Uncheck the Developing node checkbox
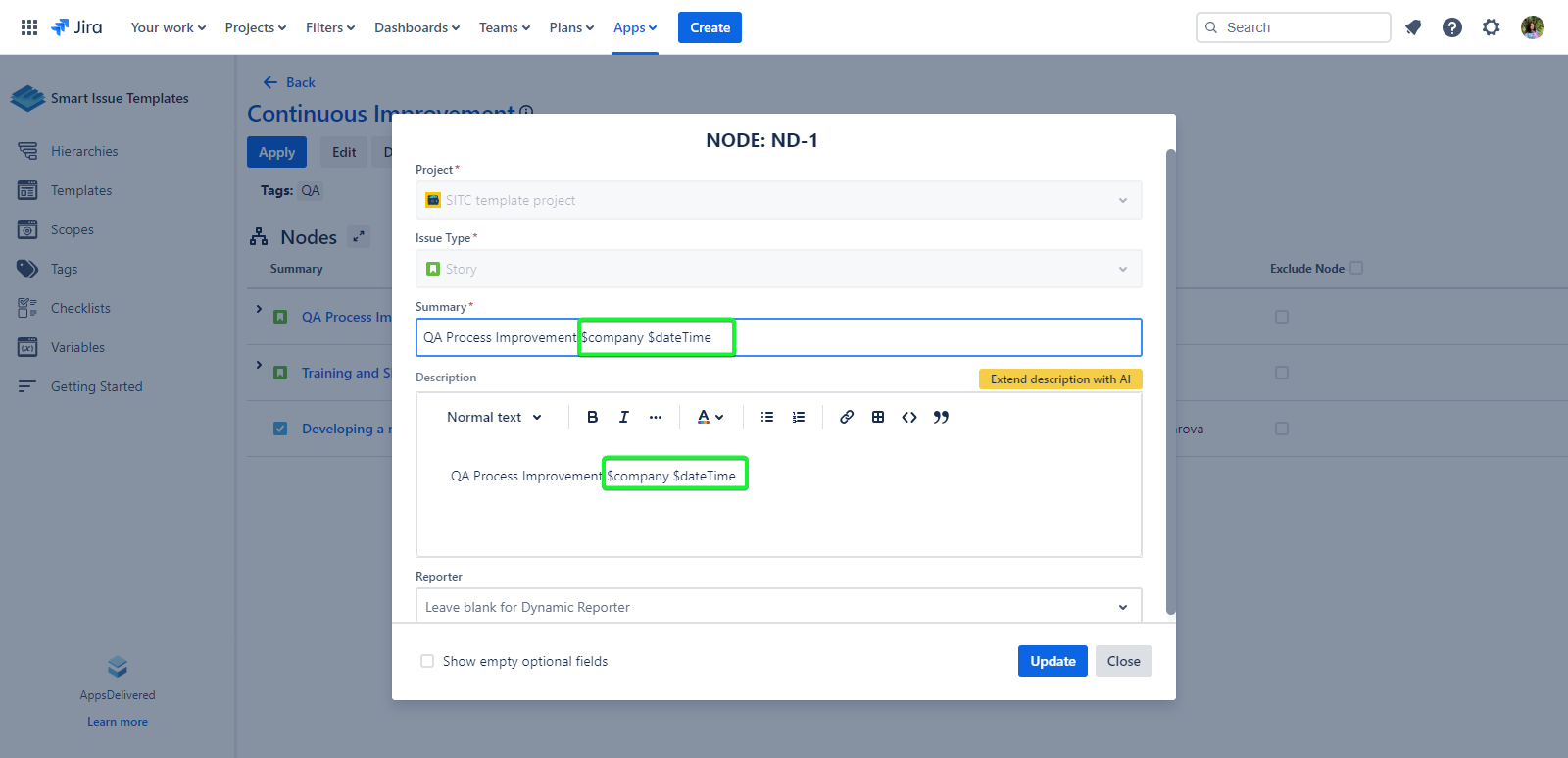Image resolution: width=1568 pixels, height=758 pixels. (x=280, y=429)
